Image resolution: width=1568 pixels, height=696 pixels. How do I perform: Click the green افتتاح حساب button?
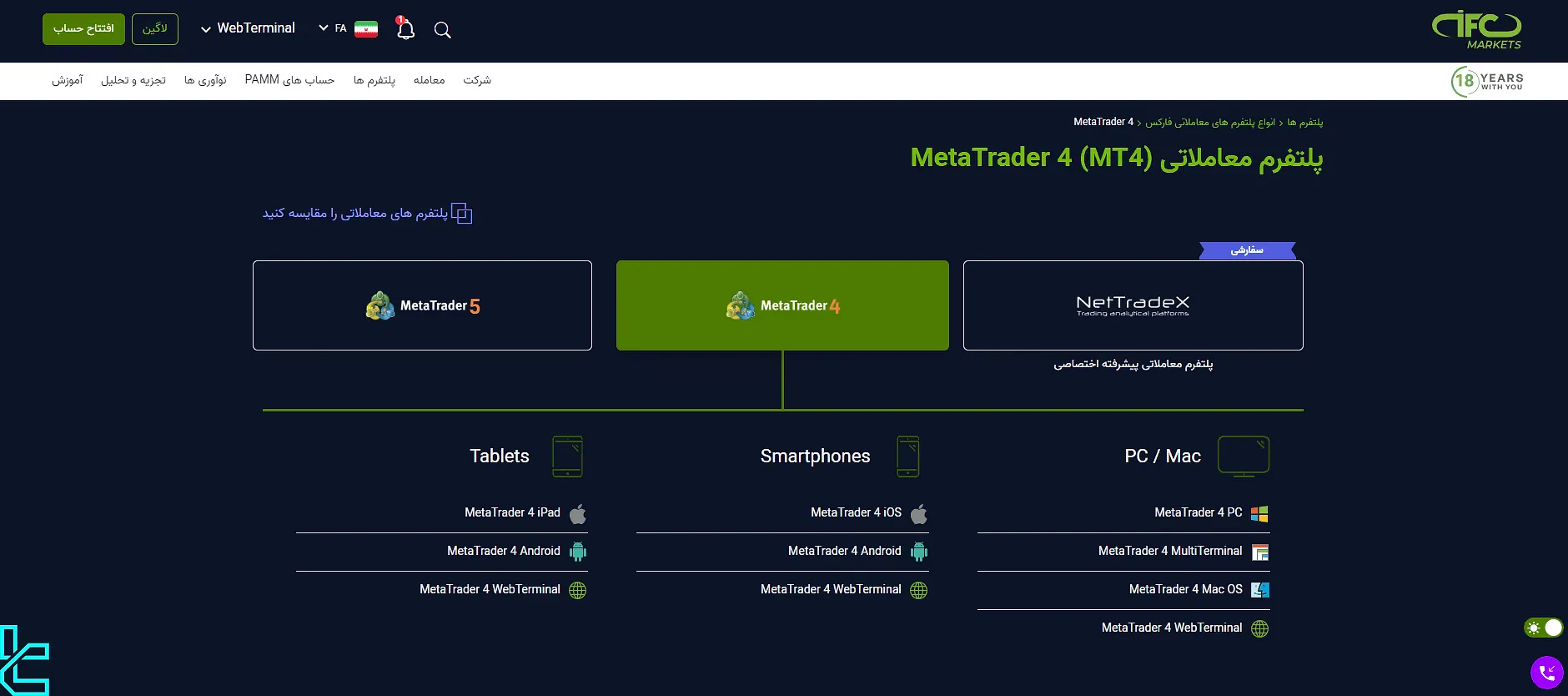[x=83, y=29]
